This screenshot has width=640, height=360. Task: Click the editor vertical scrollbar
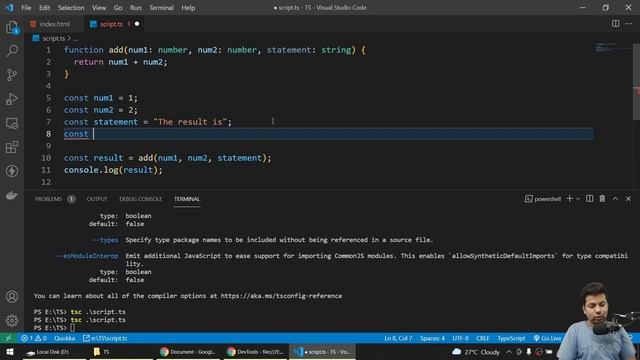pos(636,82)
